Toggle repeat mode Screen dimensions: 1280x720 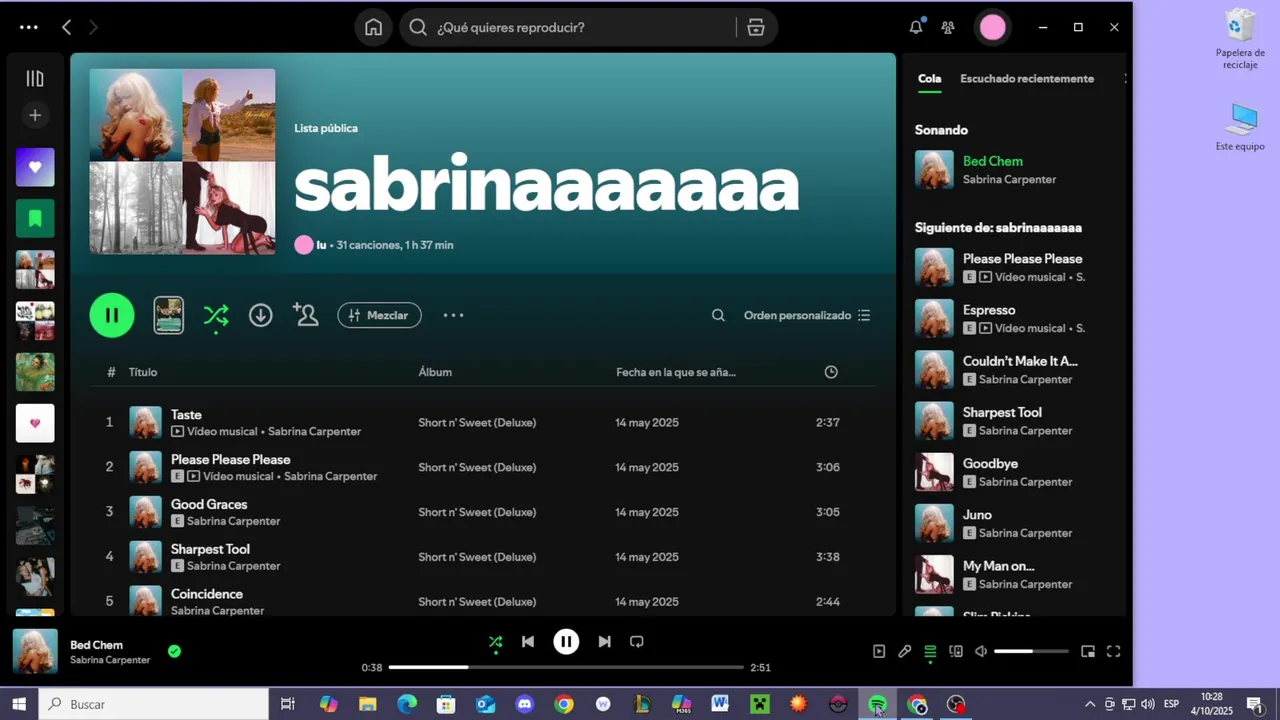(637, 642)
